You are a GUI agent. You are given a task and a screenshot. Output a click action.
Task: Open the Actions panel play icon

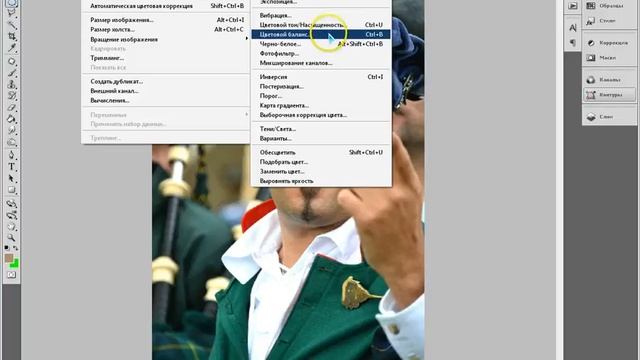coord(573,6)
